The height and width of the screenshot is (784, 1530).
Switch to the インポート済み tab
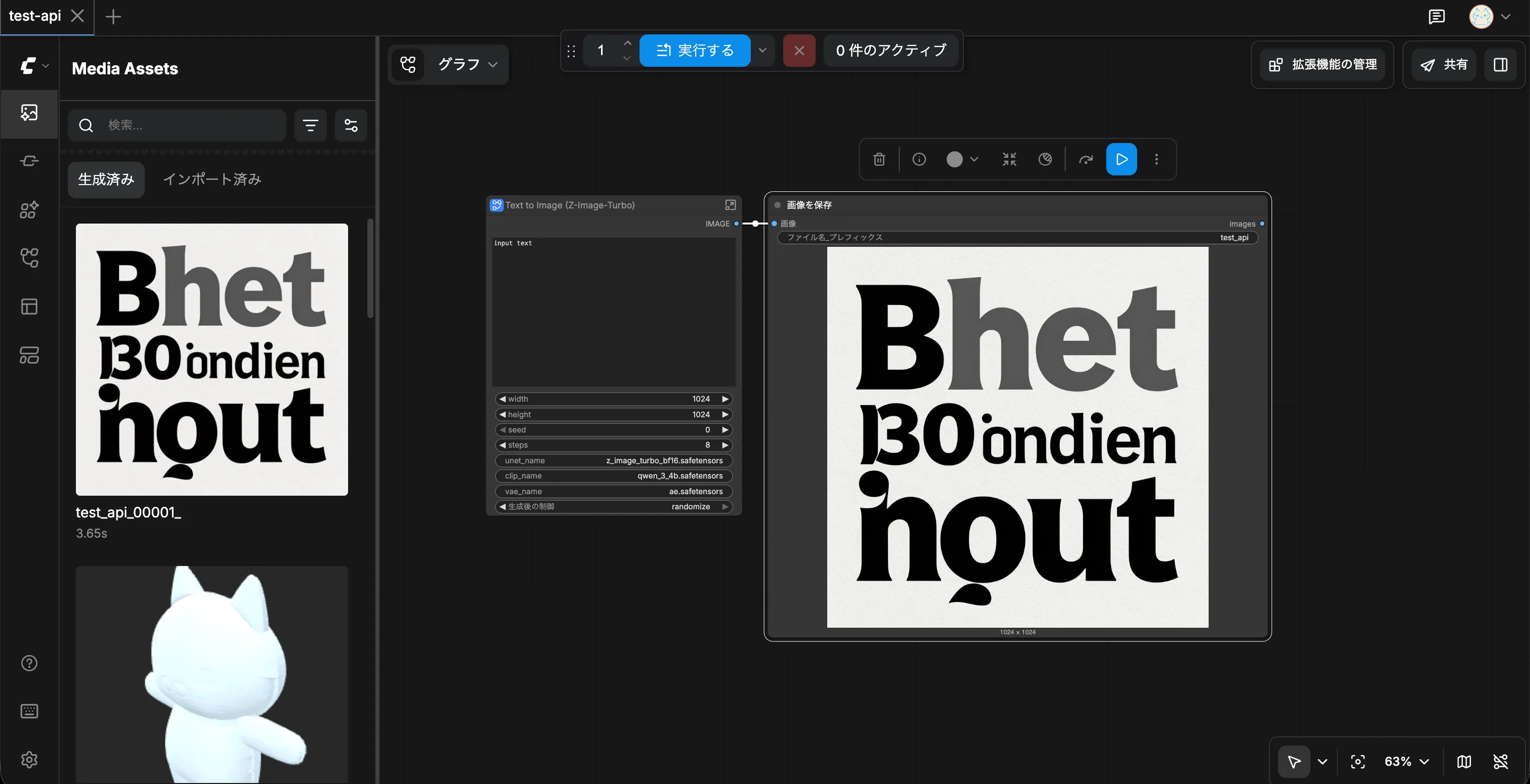[212, 180]
